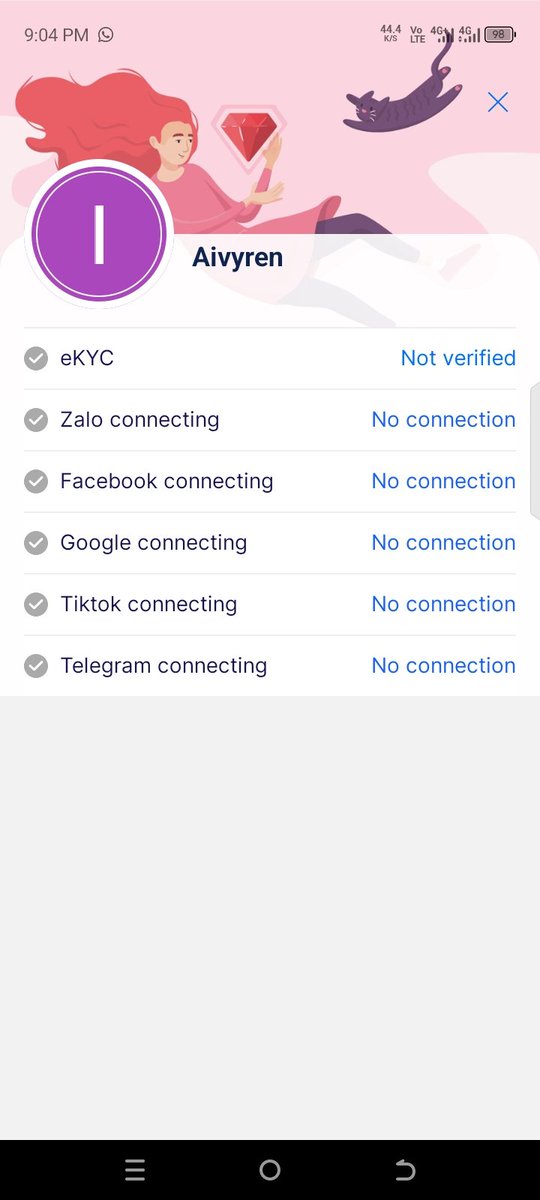
Task: Open the Telegram connecting row label
Action: [164, 666]
